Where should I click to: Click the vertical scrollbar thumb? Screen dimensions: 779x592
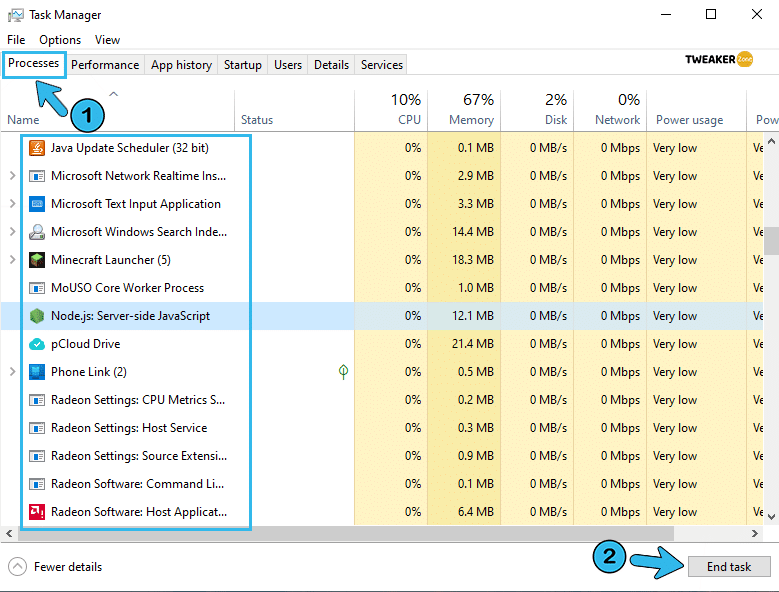click(x=771, y=240)
